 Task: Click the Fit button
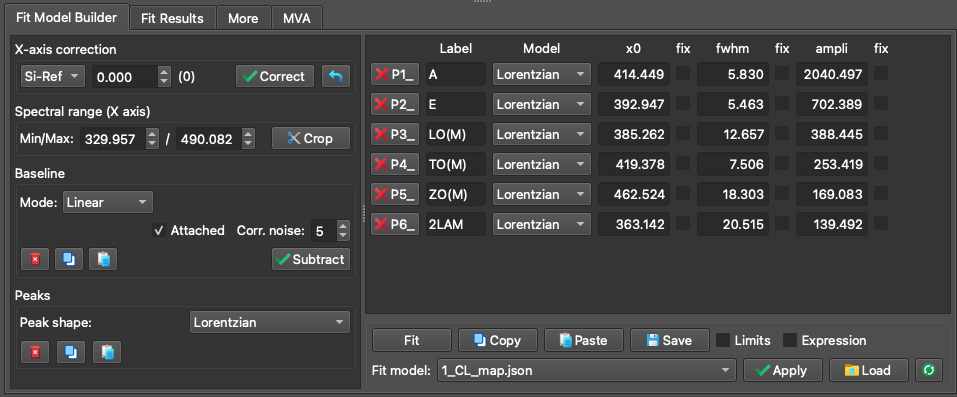412,340
